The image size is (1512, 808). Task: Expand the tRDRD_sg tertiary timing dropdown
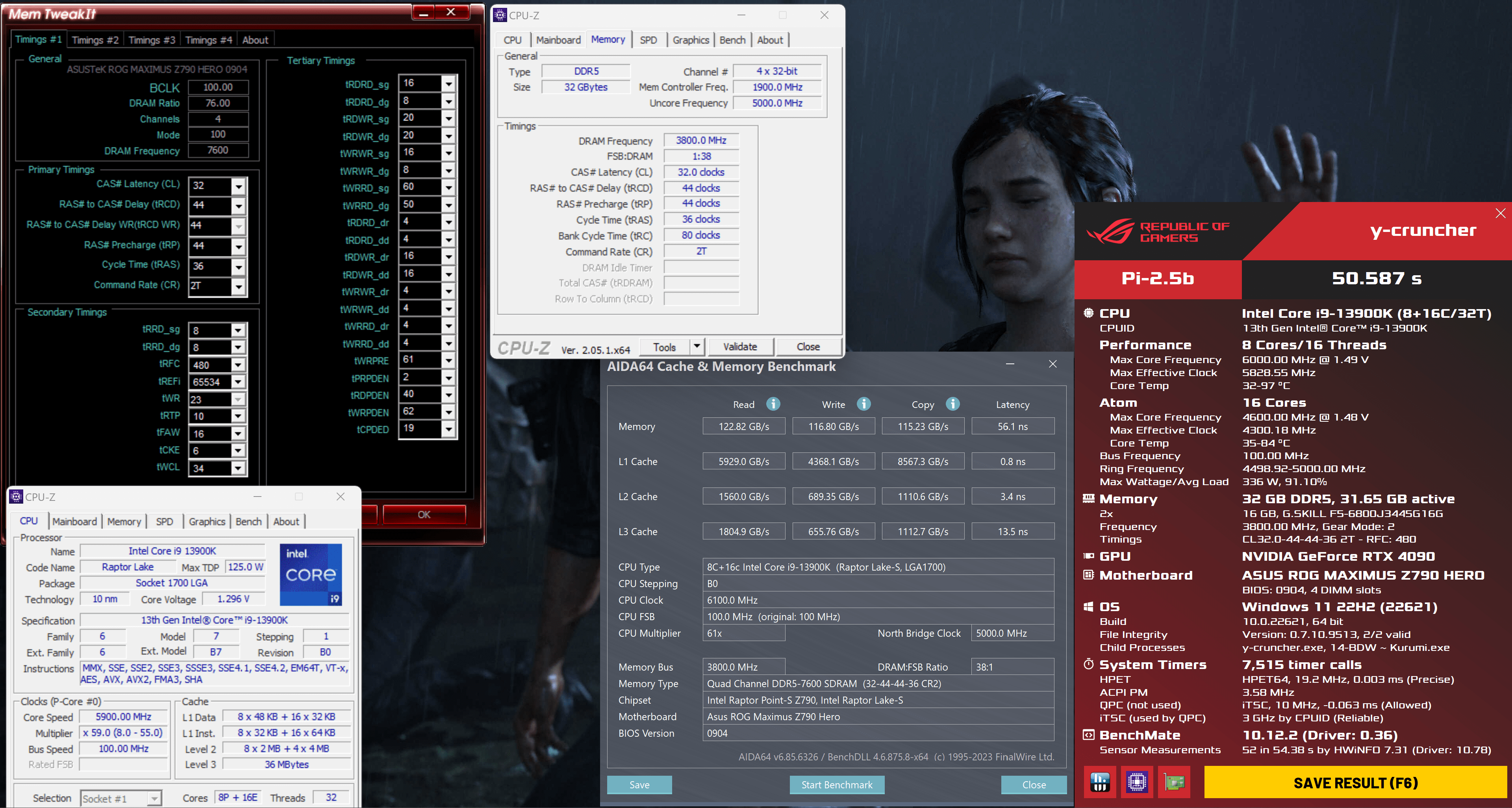[449, 83]
